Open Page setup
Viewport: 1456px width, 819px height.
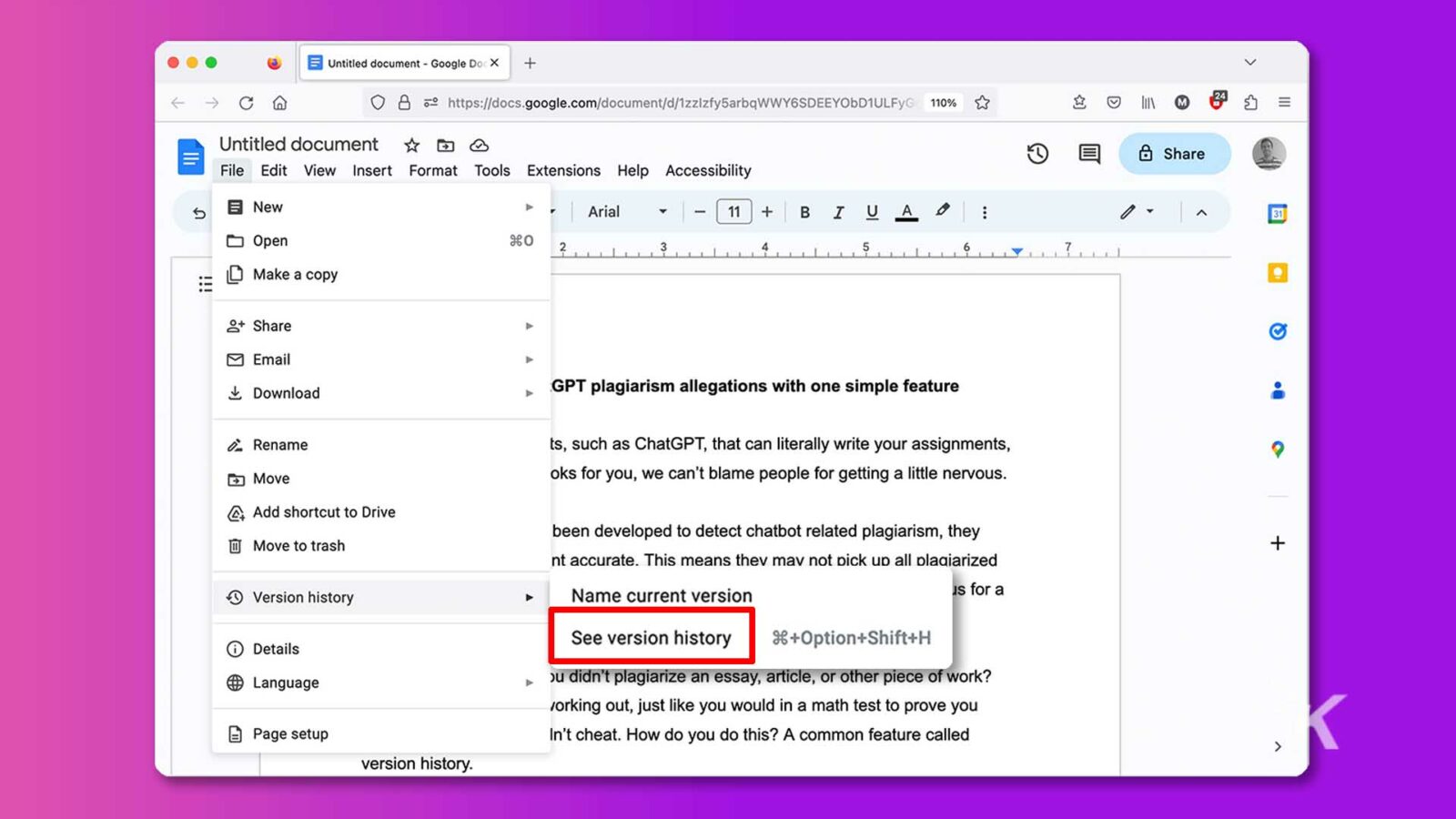tap(381, 734)
